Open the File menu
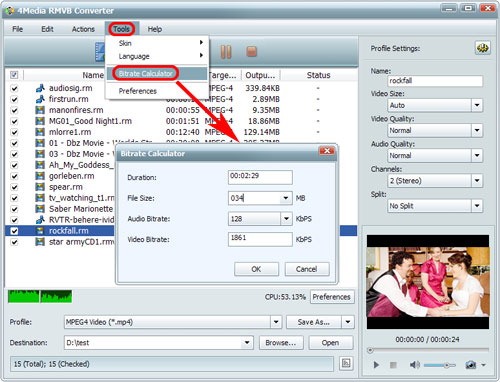This screenshot has height=382, width=500. (x=18, y=29)
